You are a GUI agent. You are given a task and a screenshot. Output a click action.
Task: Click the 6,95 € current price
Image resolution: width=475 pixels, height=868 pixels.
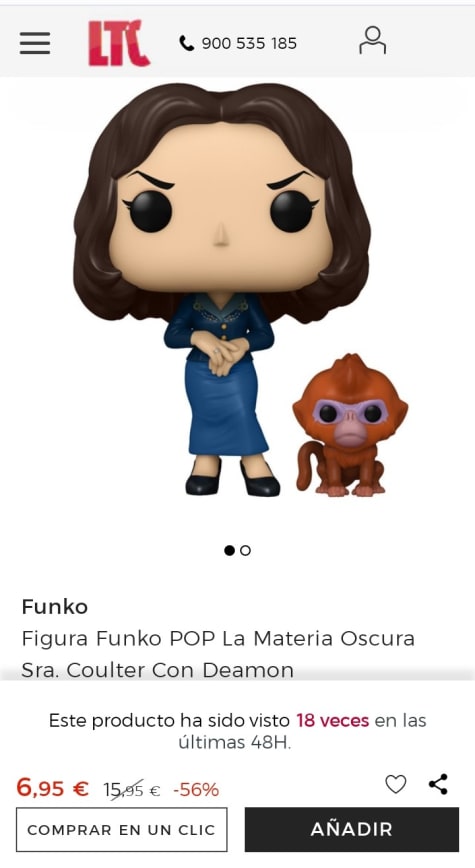(x=53, y=787)
